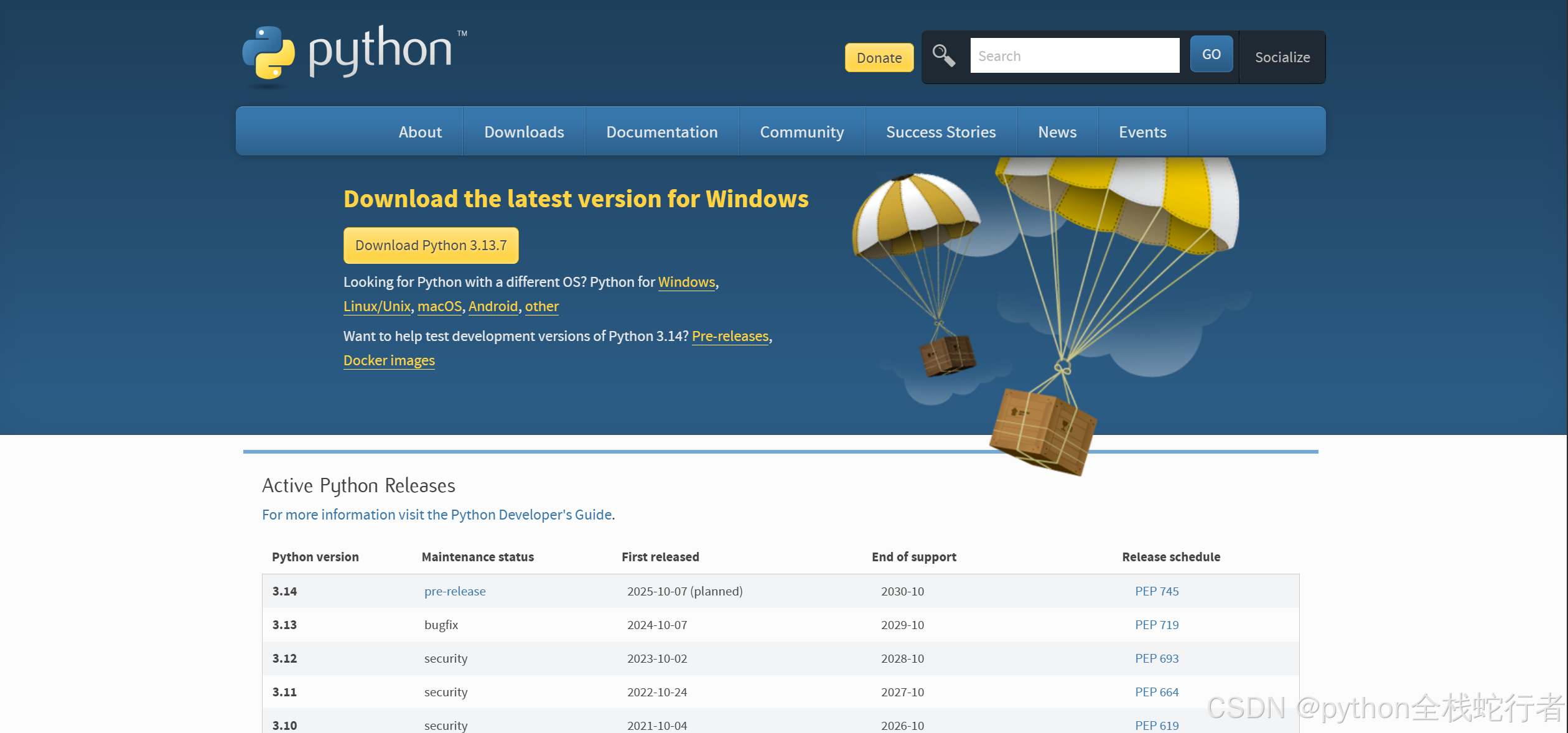
Task: Open the About menu
Action: coord(420,132)
